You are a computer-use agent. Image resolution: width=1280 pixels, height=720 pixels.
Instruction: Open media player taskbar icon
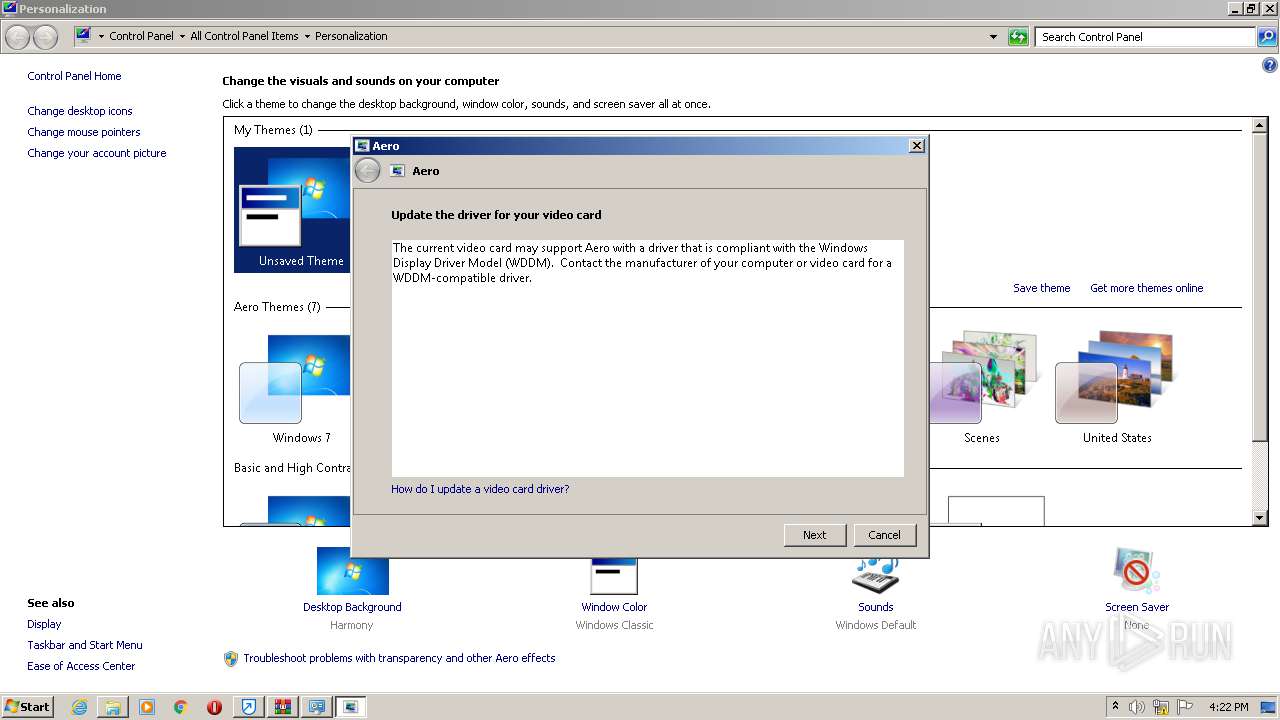pyautogui.click(x=147, y=707)
